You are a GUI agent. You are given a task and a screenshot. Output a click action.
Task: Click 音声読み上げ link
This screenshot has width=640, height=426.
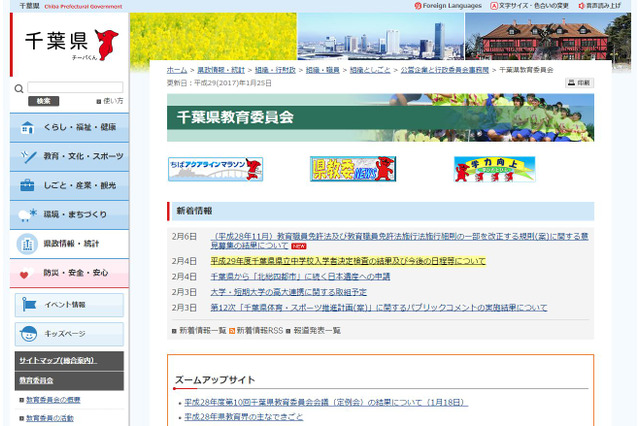pos(603,6)
